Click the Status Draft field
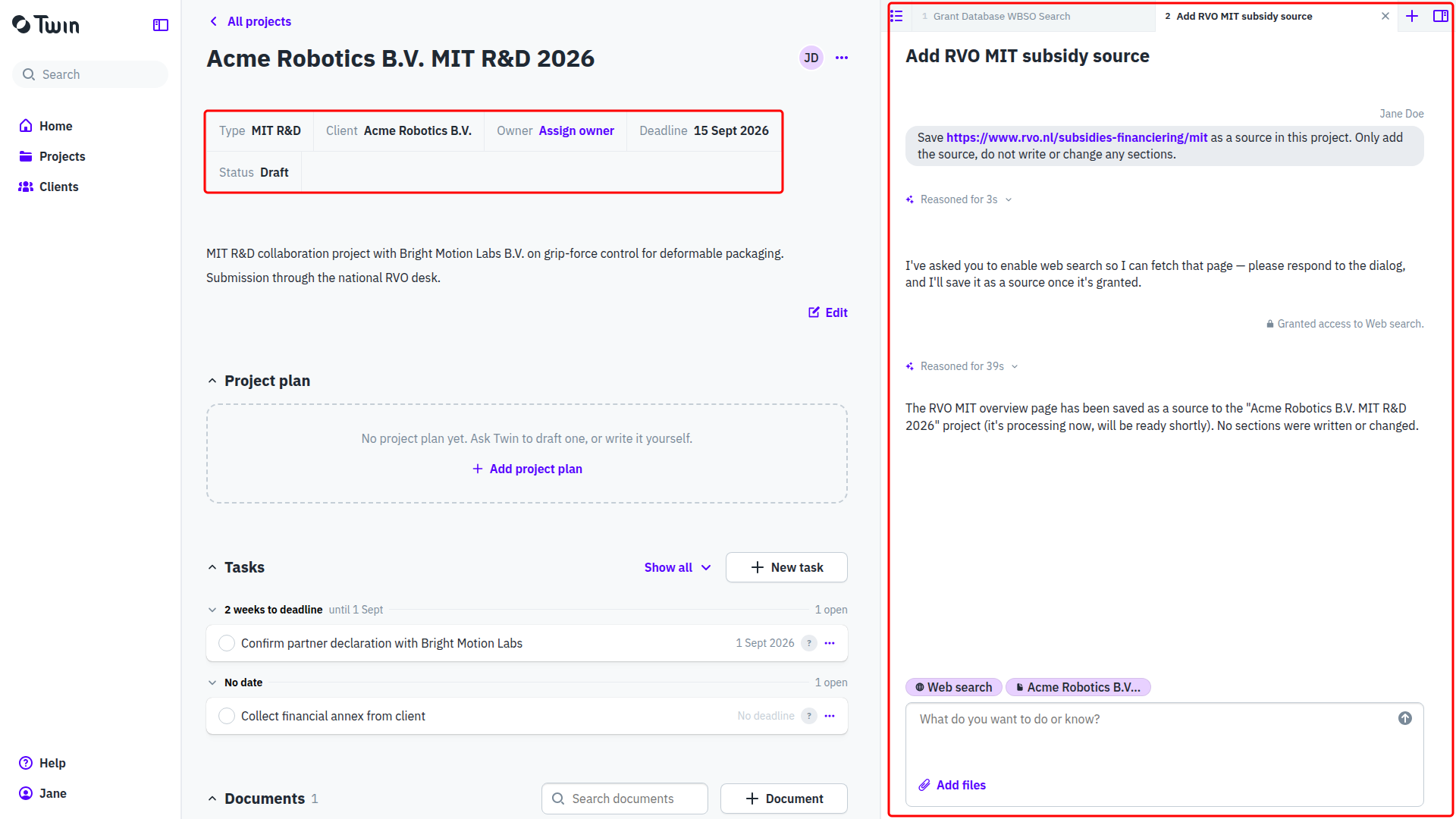The height and width of the screenshot is (819, 1456). click(x=253, y=172)
